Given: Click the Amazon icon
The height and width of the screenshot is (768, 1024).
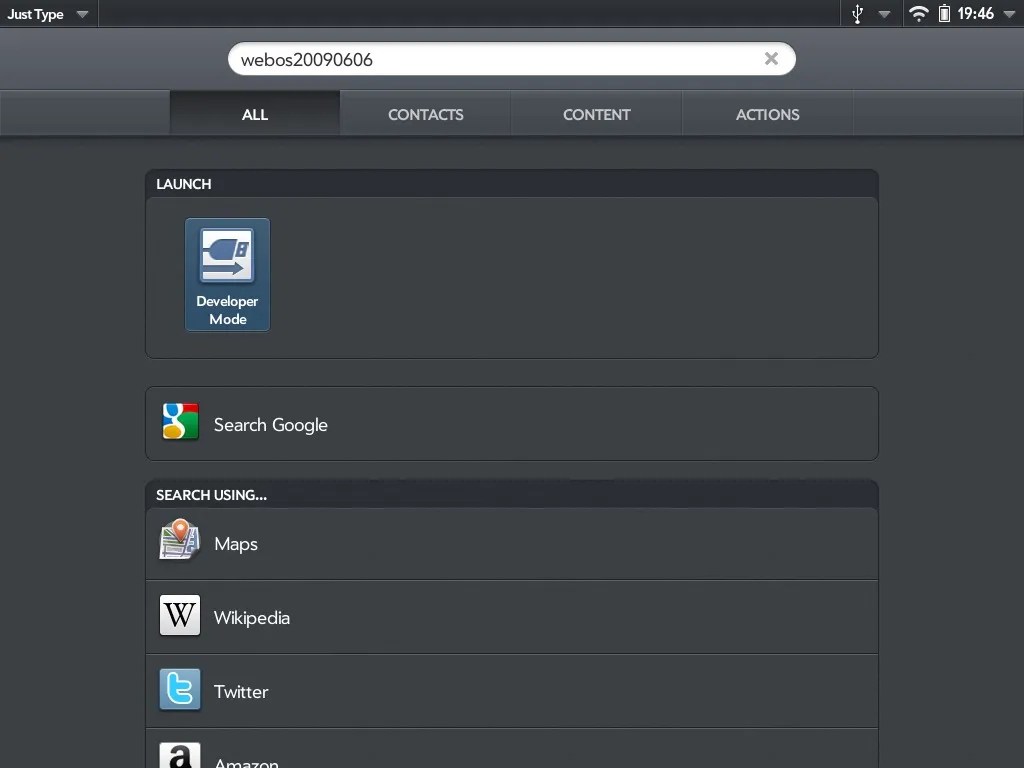Looking at the screenshot, I should [179, 757].
